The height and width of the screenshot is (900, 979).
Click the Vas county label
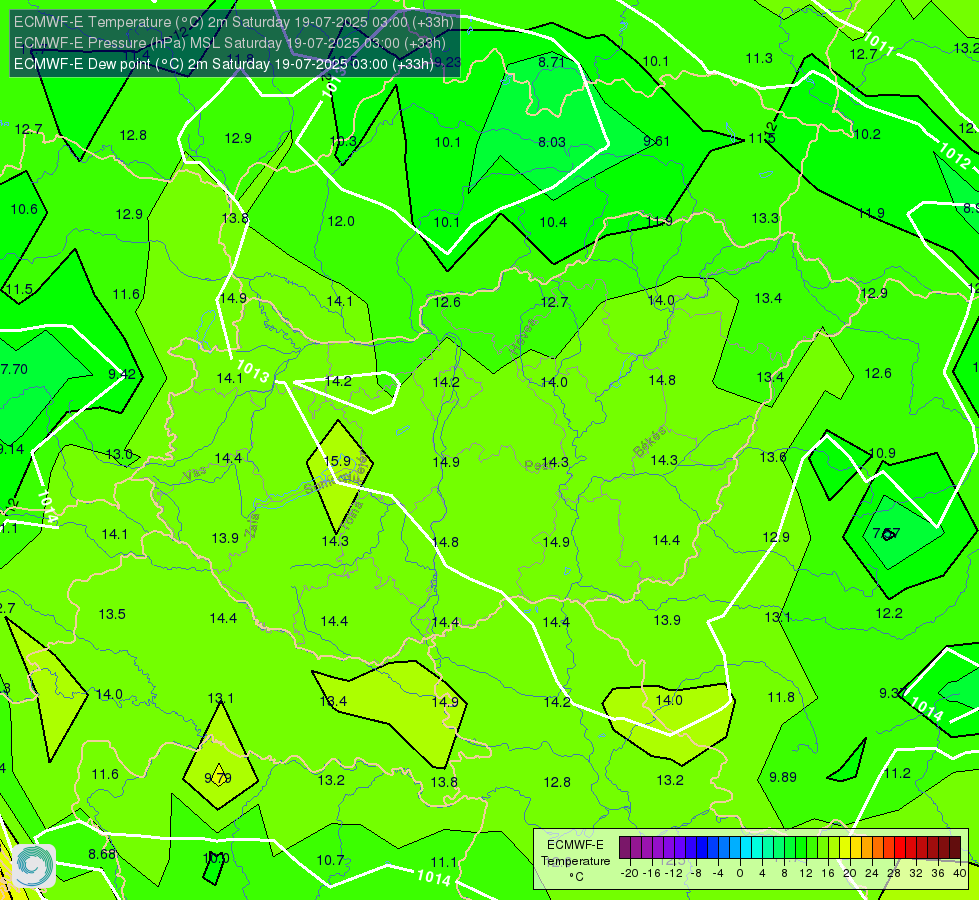tap(195, 475)
